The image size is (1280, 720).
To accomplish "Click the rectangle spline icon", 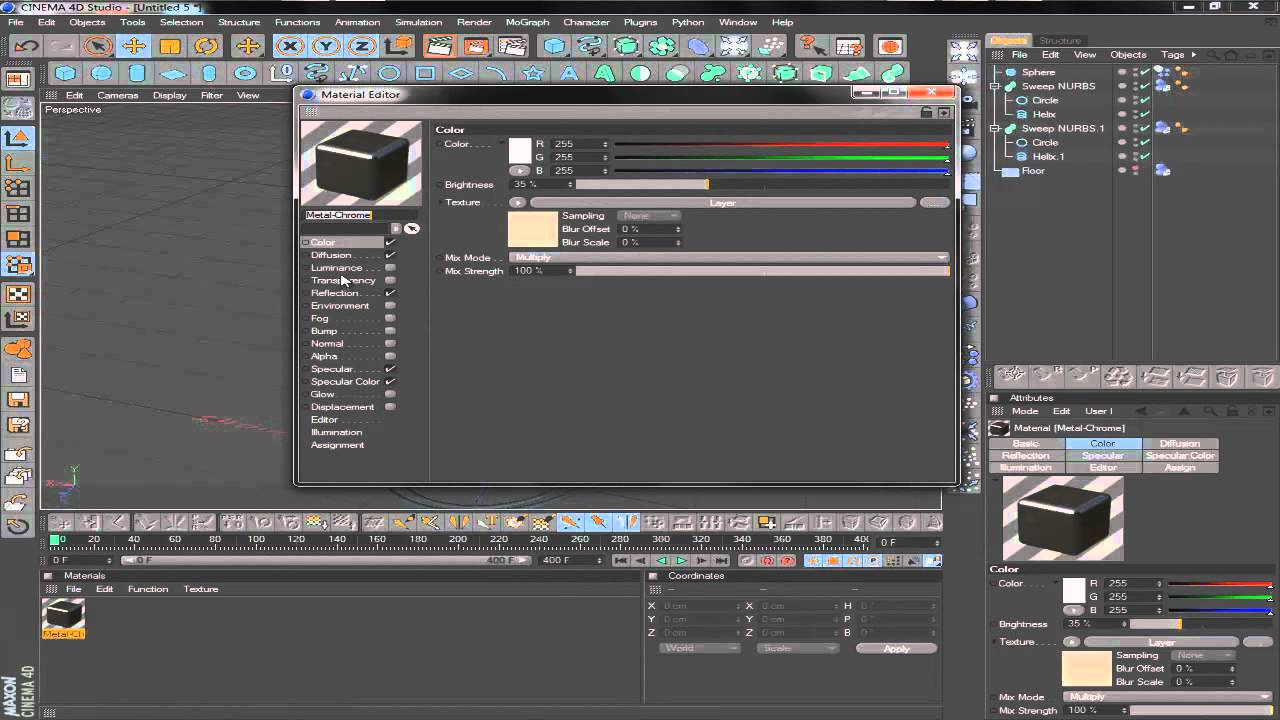I will coord(425,73).
